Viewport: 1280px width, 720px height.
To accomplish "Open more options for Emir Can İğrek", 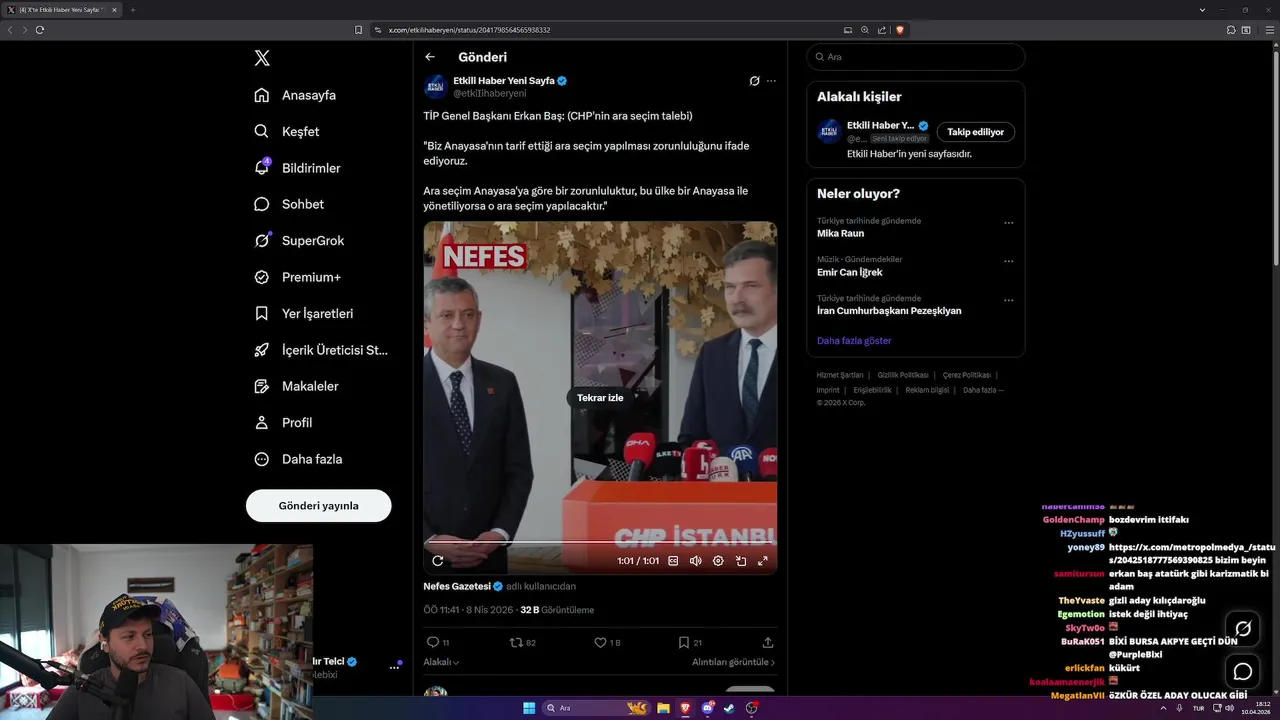I will 1008,262.
